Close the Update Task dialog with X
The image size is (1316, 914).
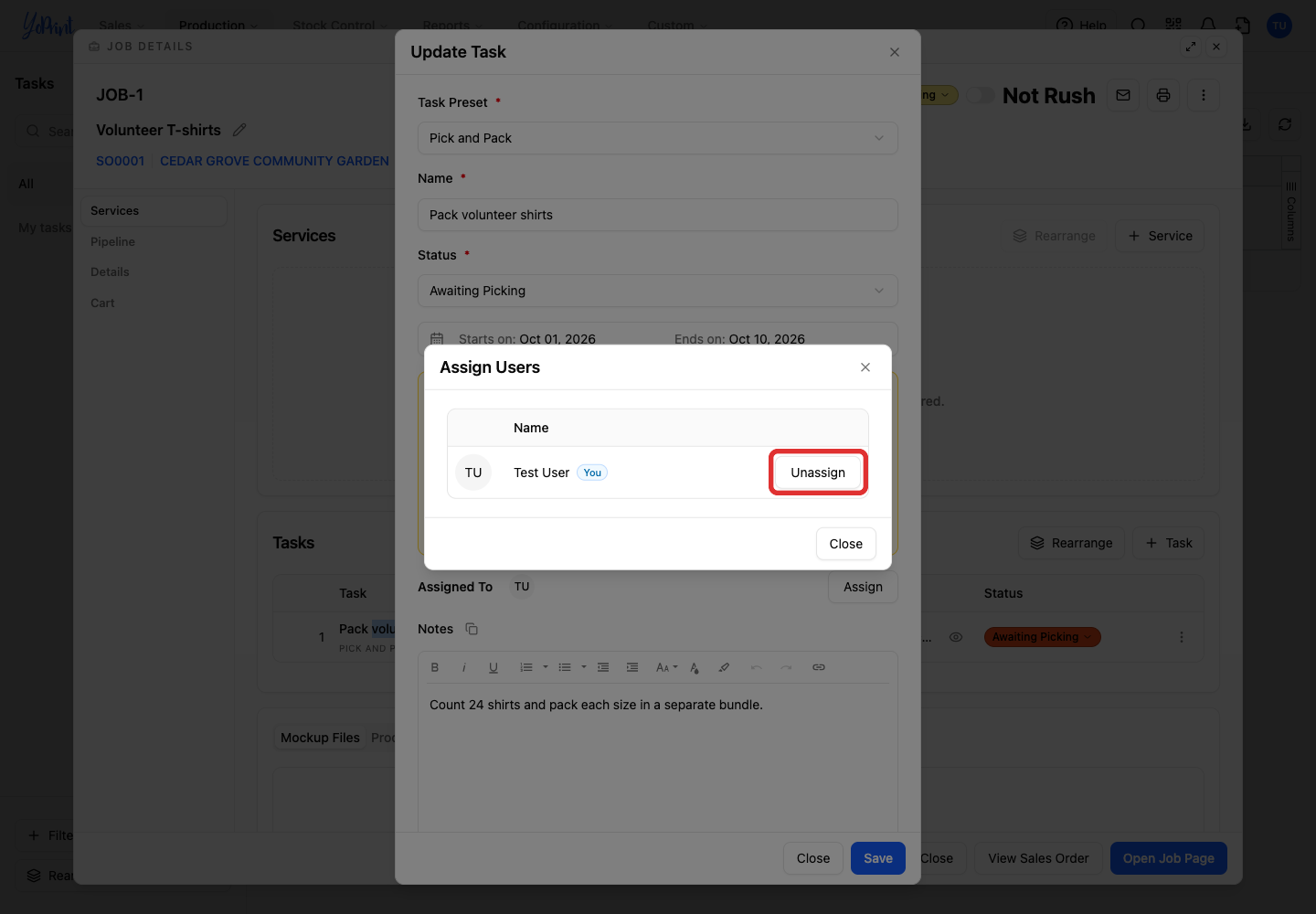pos(895,52)
